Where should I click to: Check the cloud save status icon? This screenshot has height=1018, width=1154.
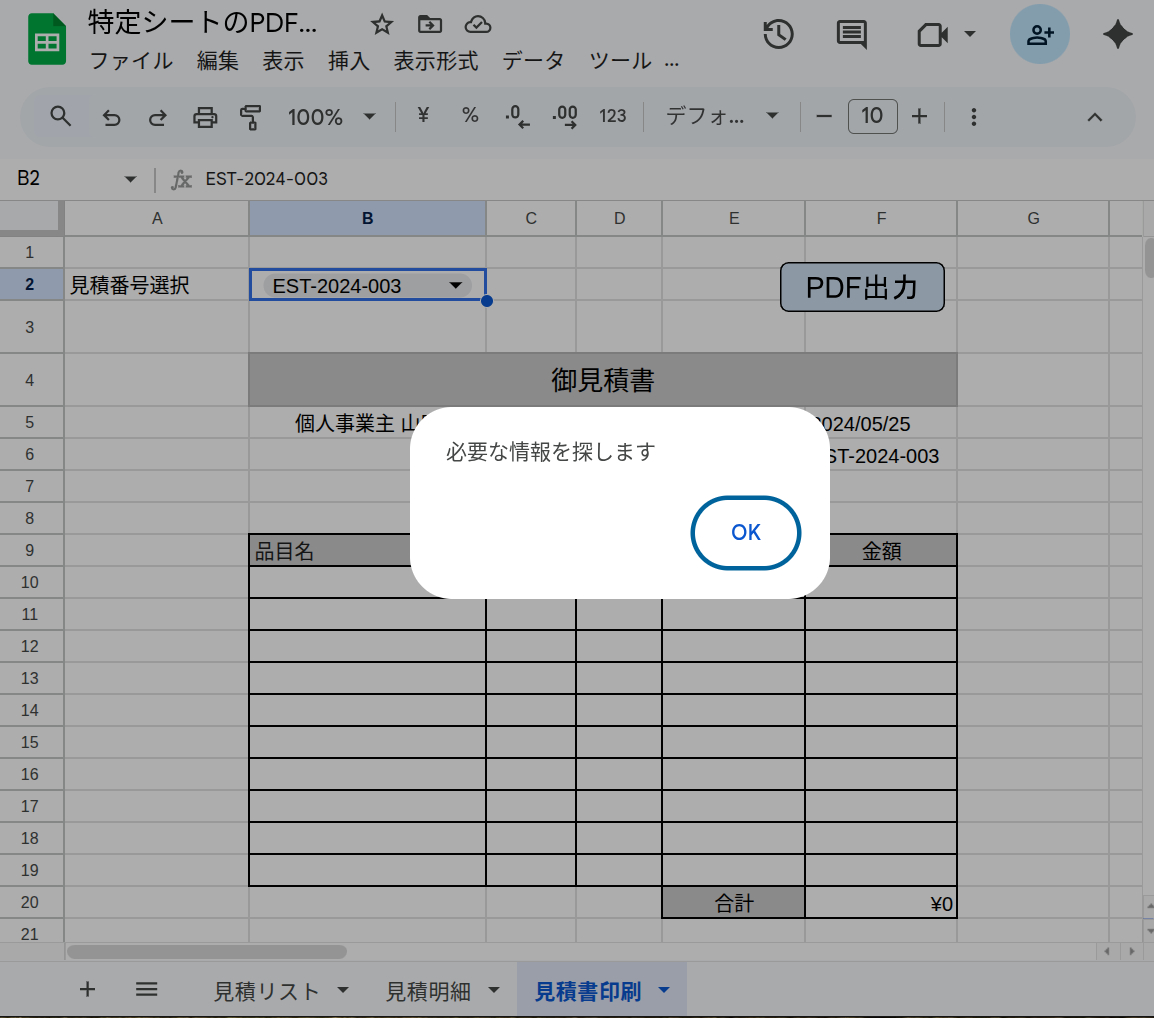pos(478,24)
